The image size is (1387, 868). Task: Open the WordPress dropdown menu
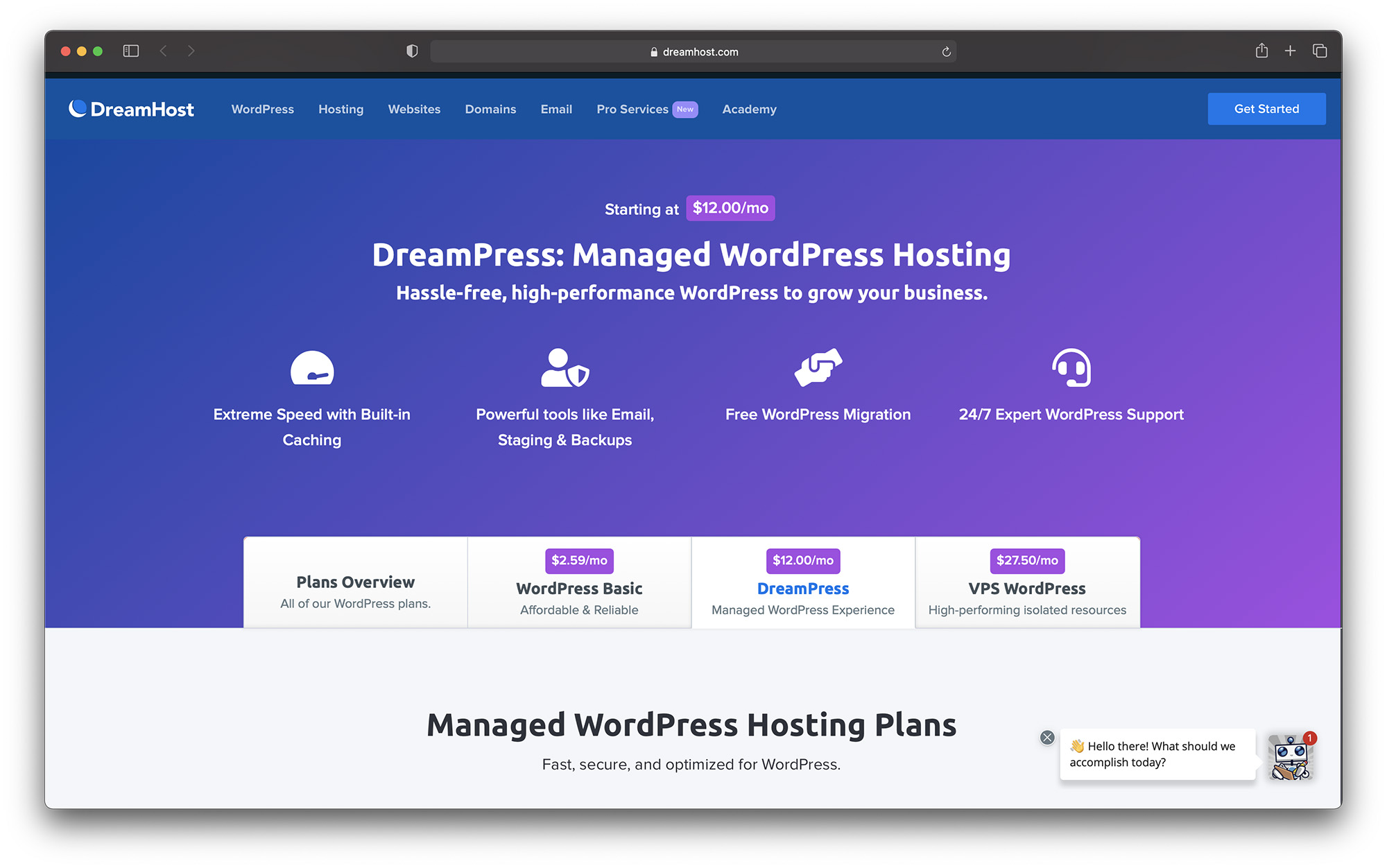(x=262, y=109)
